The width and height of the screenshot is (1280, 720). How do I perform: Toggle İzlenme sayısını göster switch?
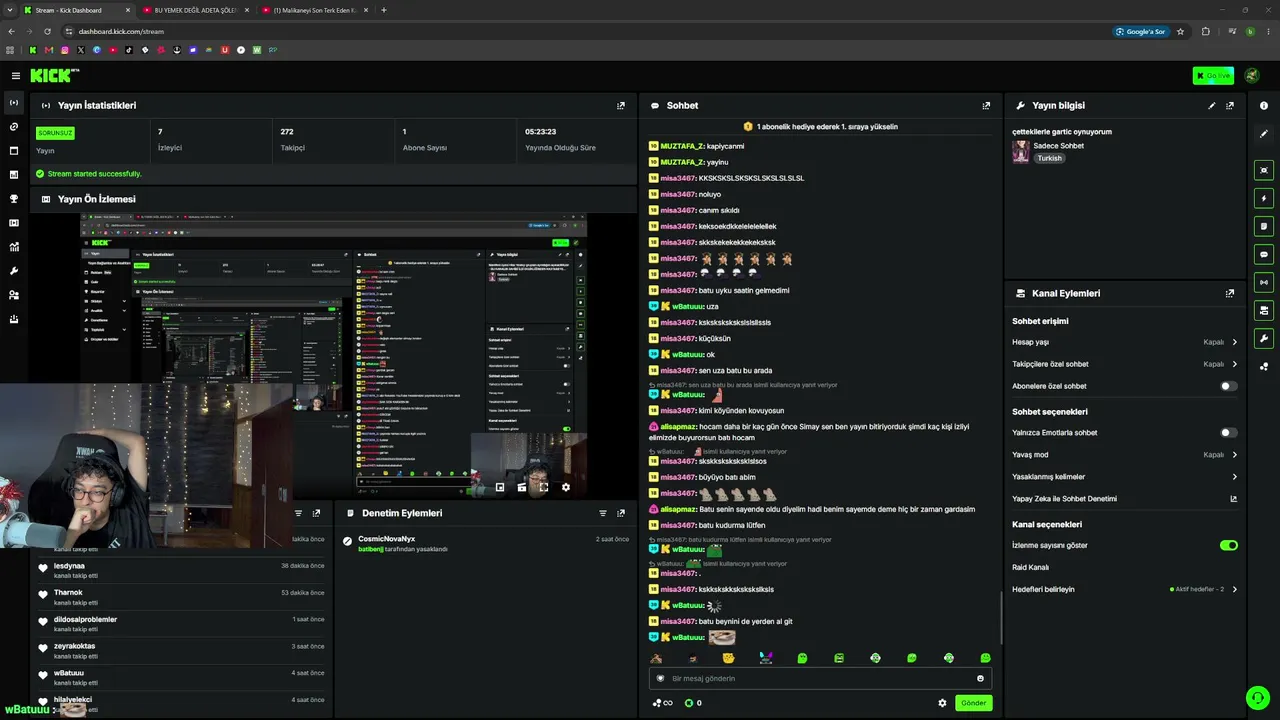click(x=1228, y=545)
